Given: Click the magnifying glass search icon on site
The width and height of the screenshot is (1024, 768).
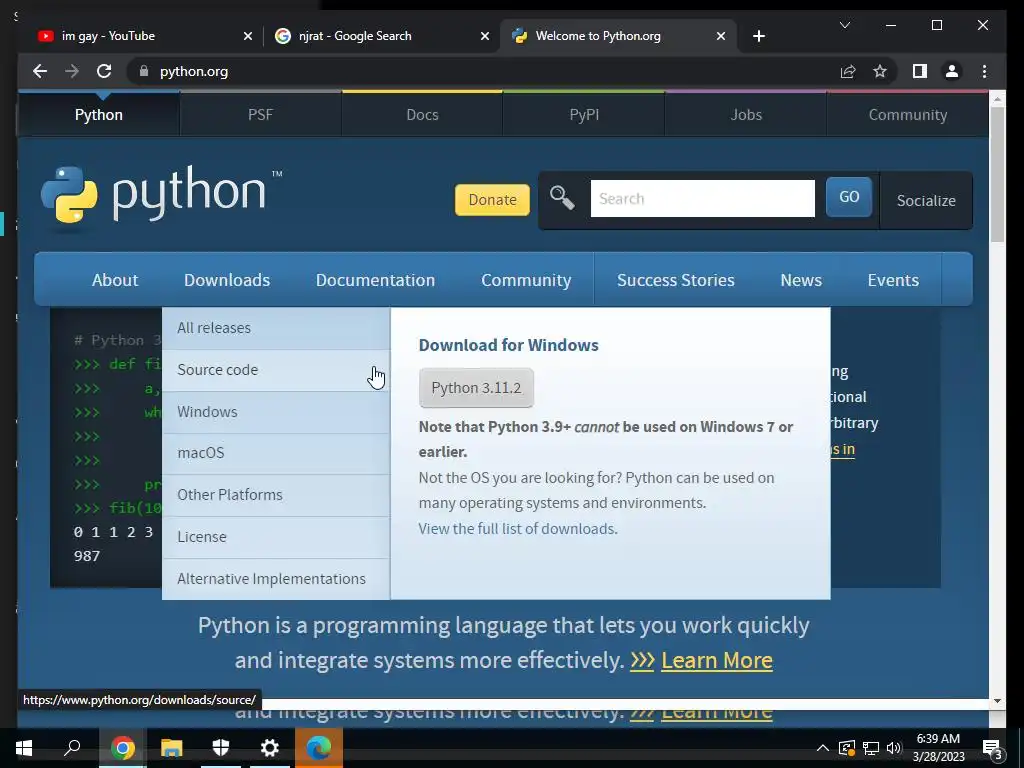Looking at the screenshot, I should point(562,197).
